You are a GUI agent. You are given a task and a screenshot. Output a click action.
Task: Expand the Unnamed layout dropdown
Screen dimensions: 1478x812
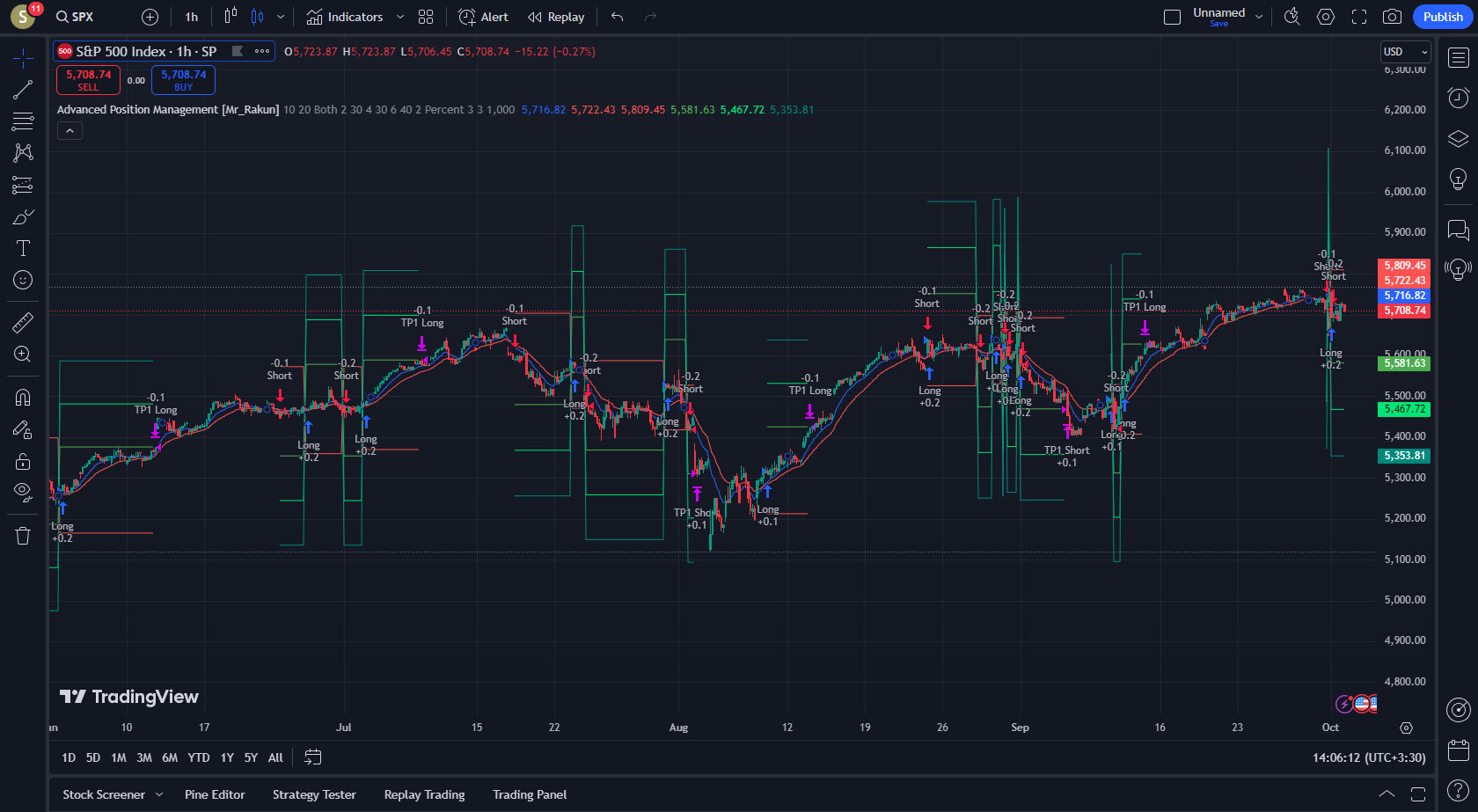click(1259, 17)
